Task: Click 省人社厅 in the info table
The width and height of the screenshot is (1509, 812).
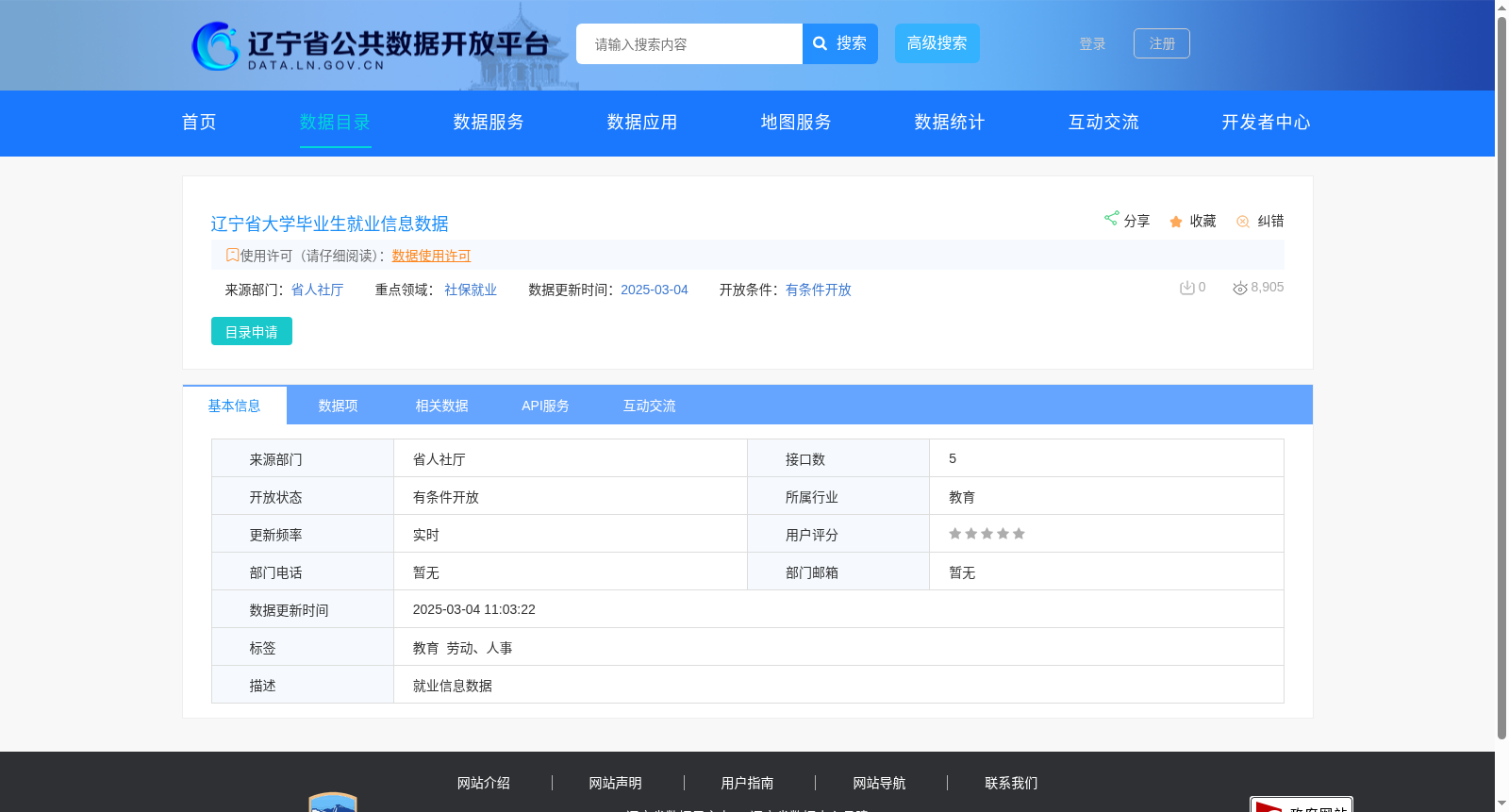Action: point(439,459)
